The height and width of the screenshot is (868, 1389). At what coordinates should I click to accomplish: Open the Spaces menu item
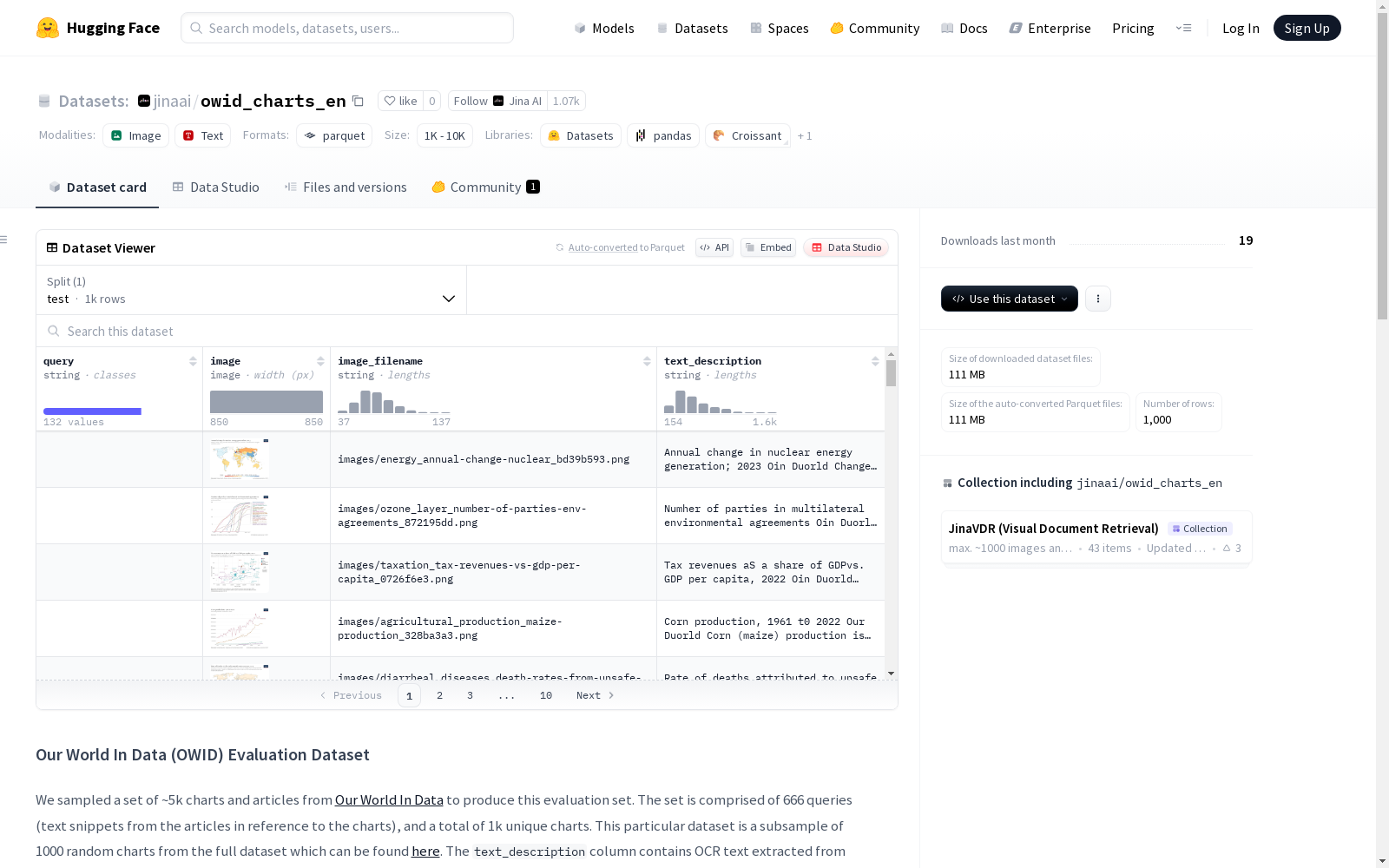pyautogui.click(x=780, y=28)
